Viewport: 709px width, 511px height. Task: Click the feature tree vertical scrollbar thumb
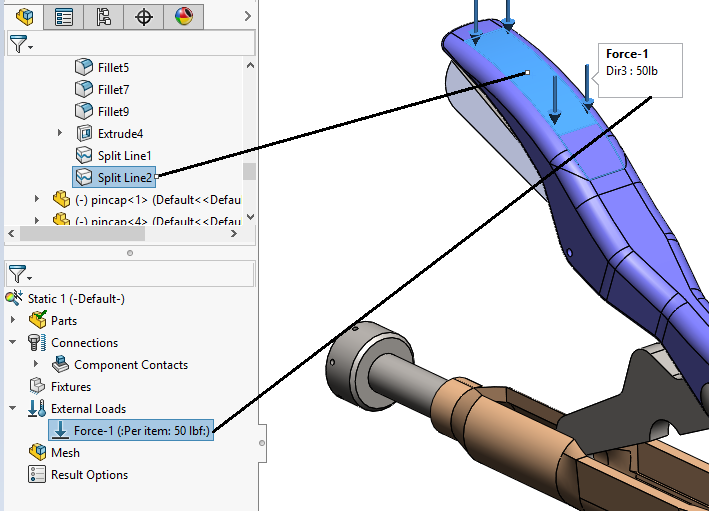[249, 172]
